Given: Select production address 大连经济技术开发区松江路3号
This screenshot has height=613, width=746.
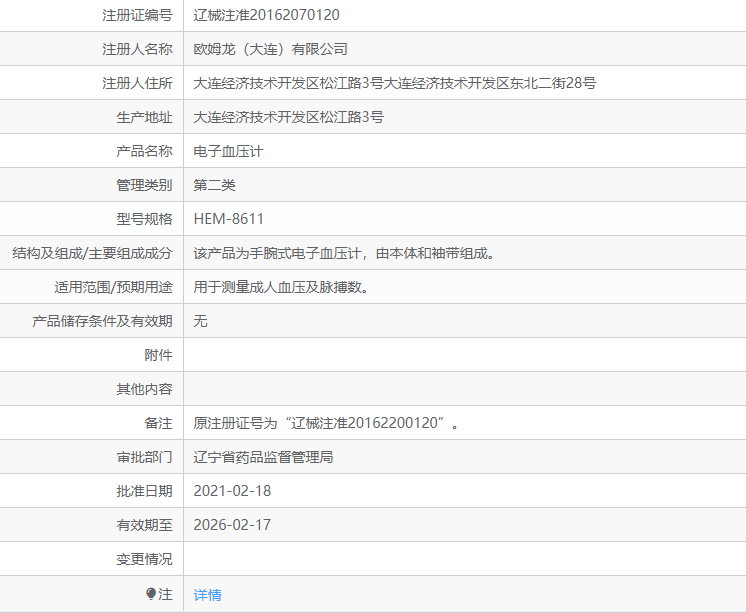Looking at the screenshot, I should [x=288, y=117].
